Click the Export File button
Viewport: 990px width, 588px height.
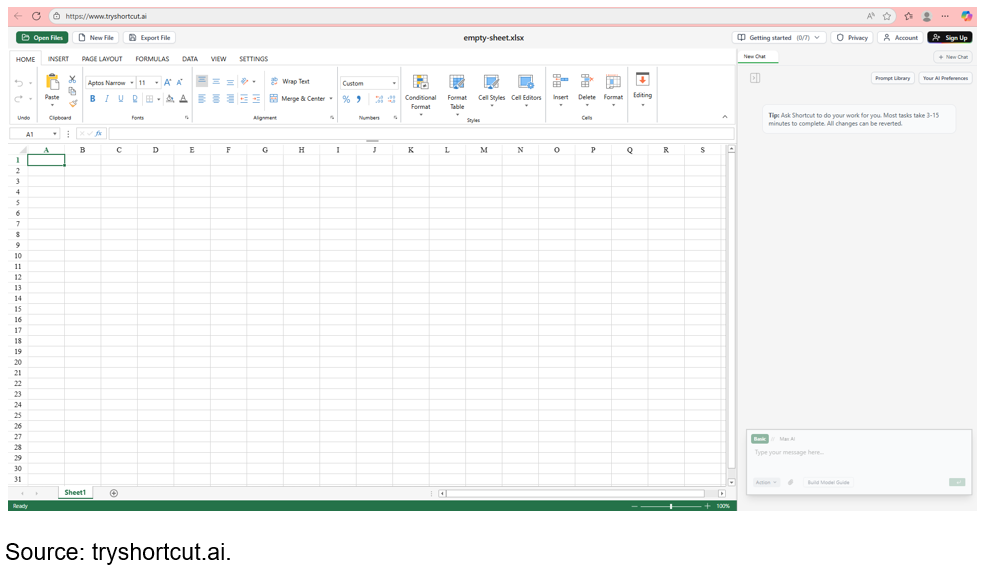(149, 37)
